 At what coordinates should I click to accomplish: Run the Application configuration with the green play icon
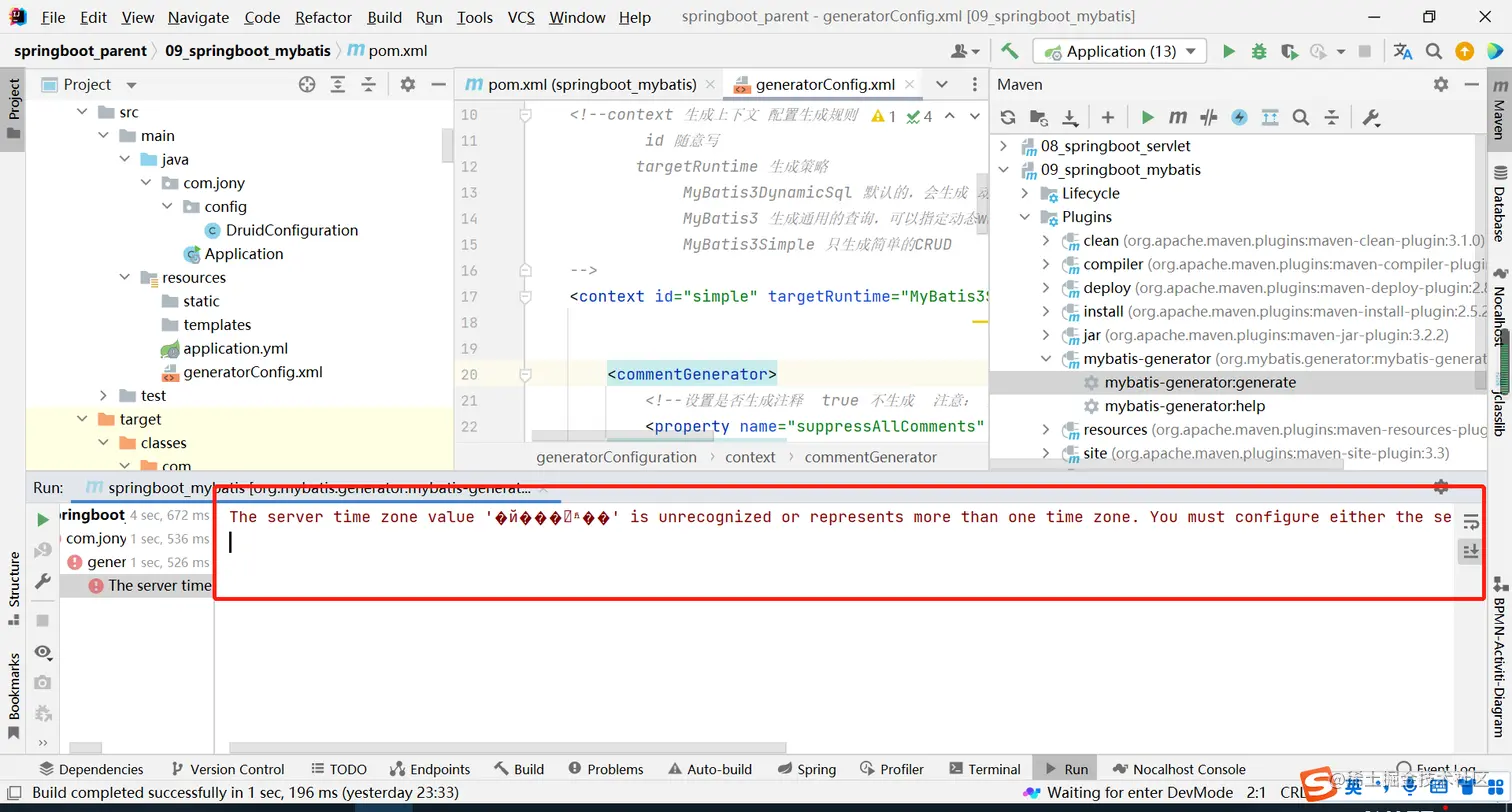(1229, 51)
